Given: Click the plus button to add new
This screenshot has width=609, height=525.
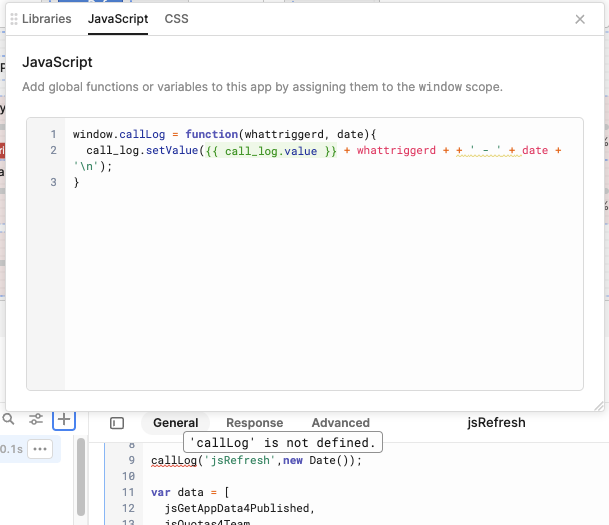Looking at the screenshot, I should pos(64,420).
